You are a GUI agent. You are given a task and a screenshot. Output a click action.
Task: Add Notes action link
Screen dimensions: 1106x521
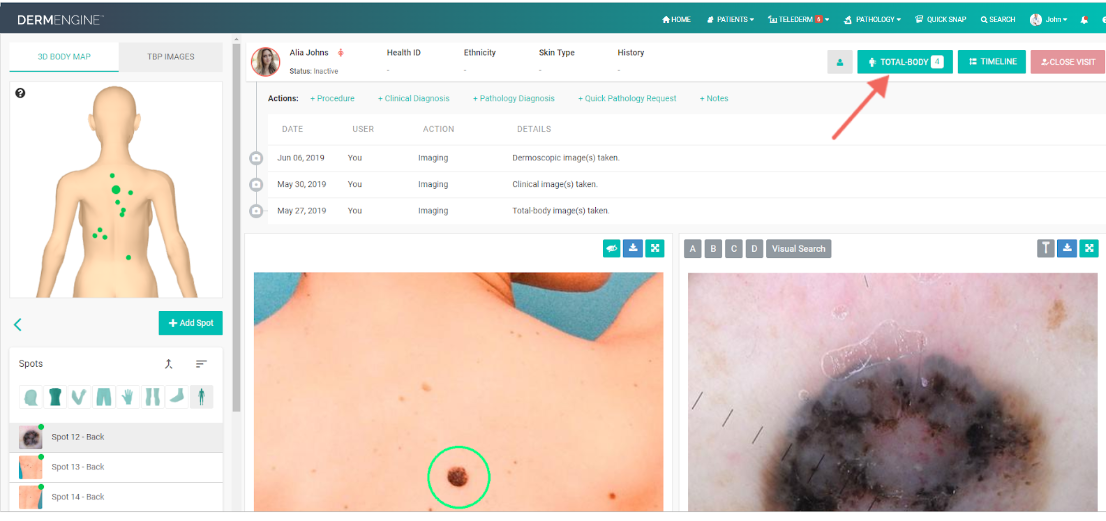(x=714, y=99)
